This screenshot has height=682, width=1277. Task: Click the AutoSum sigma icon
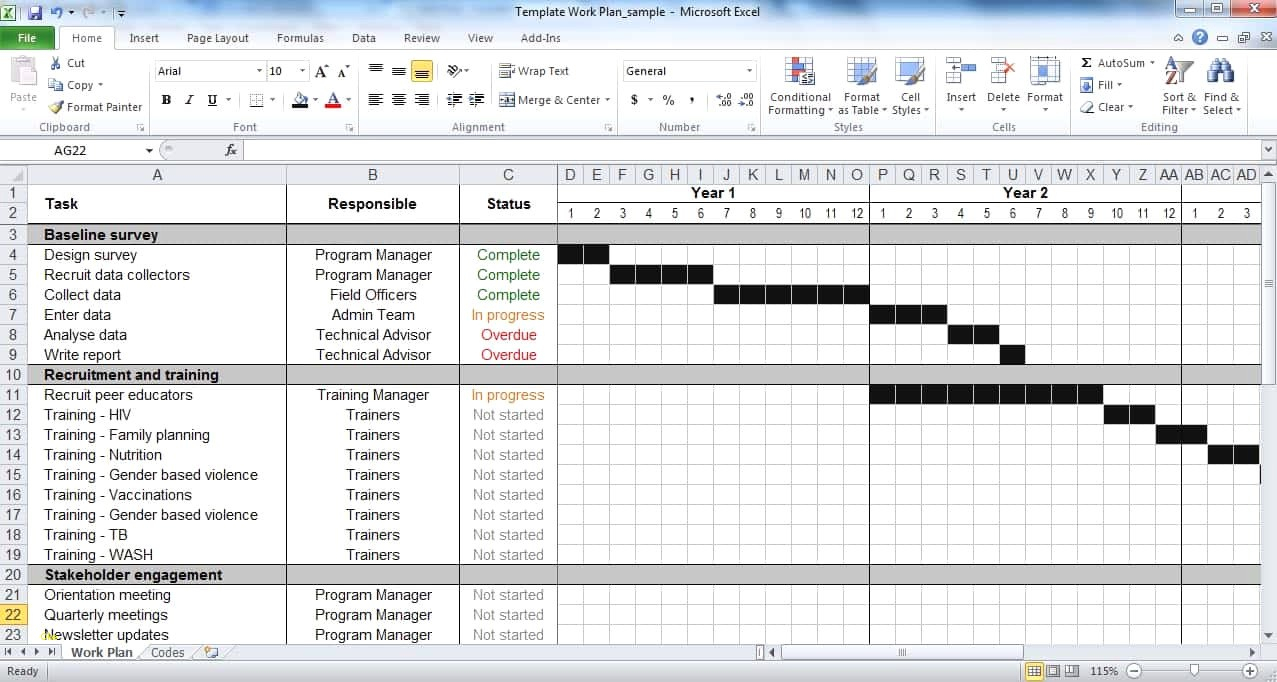coord(1087,63)
